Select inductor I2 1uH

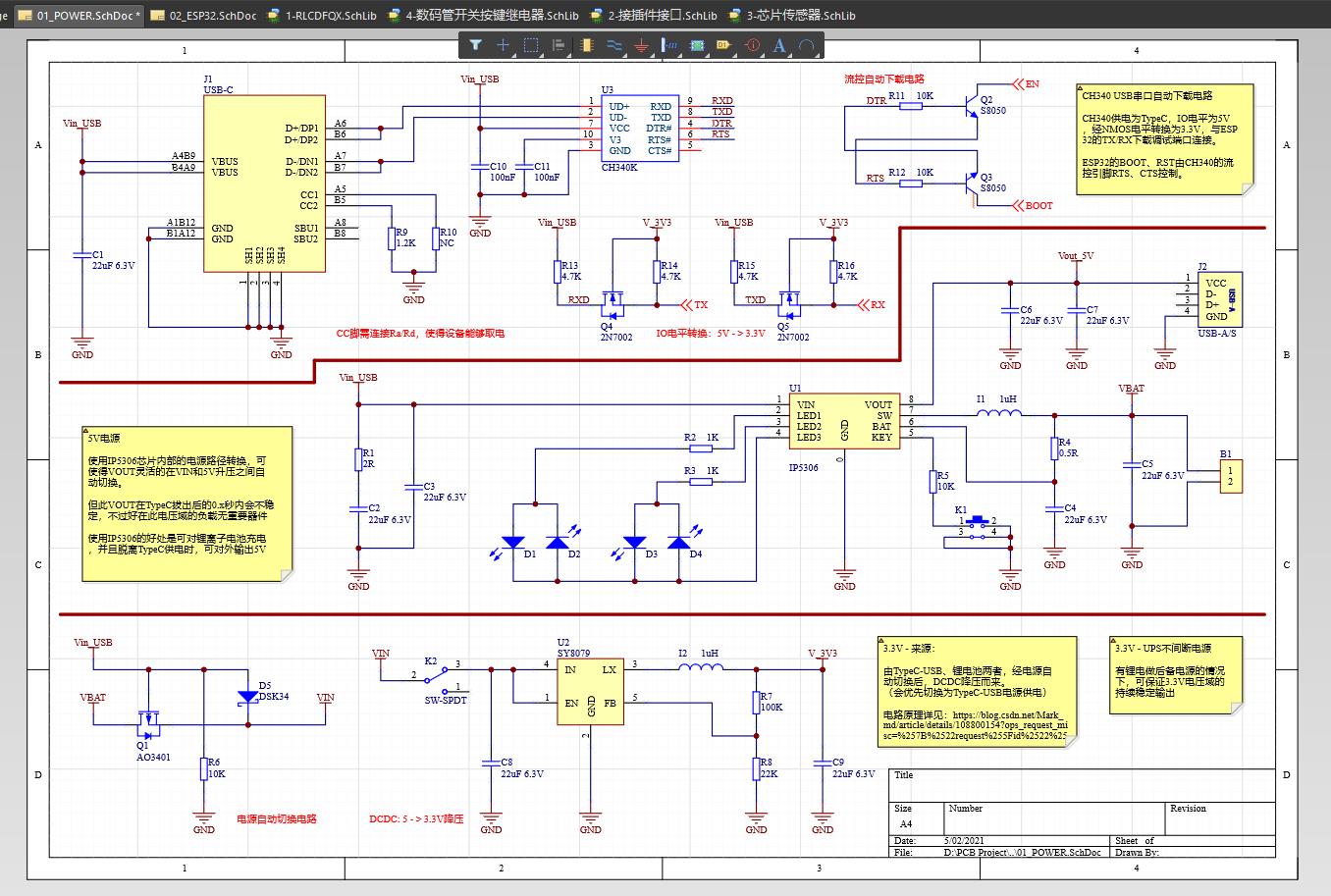tap(700, 668)
